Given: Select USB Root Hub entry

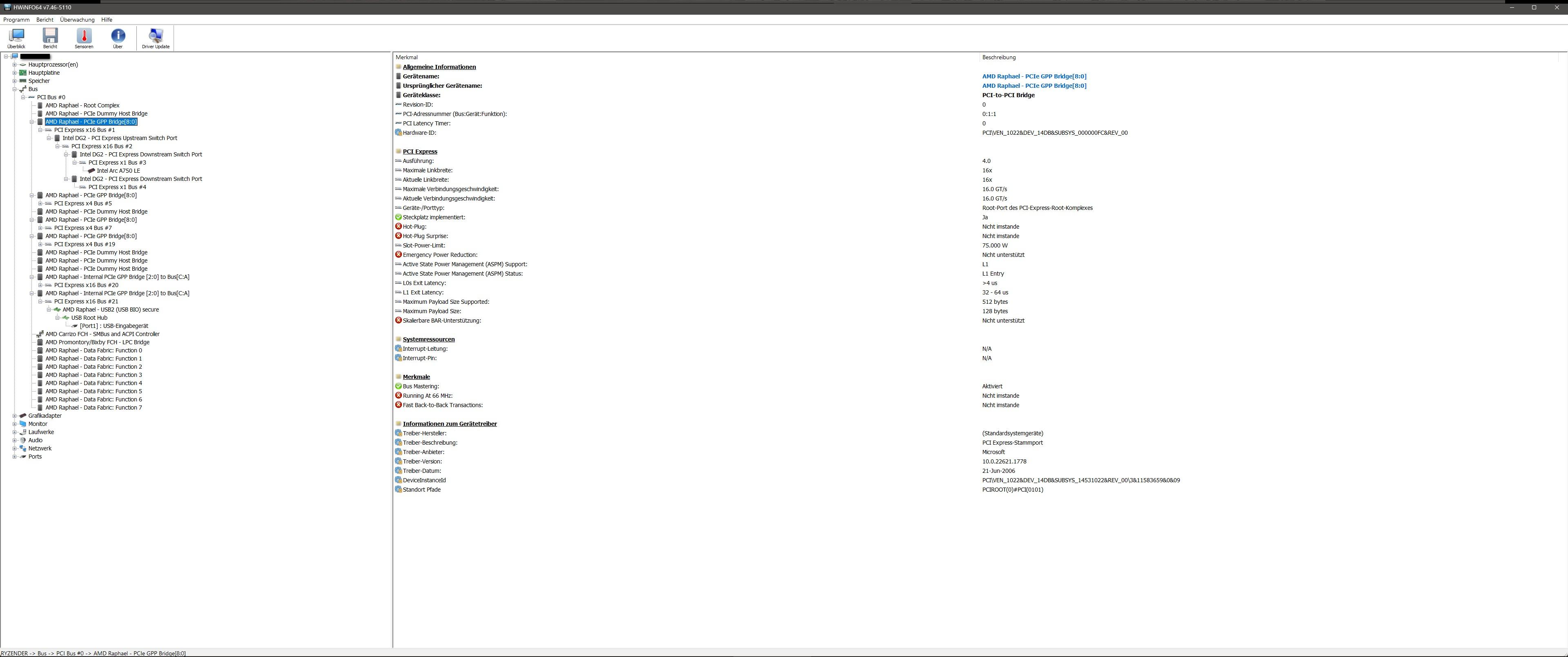Looking at the screenshot, I should pyautogui.click(x=89, y=318).
